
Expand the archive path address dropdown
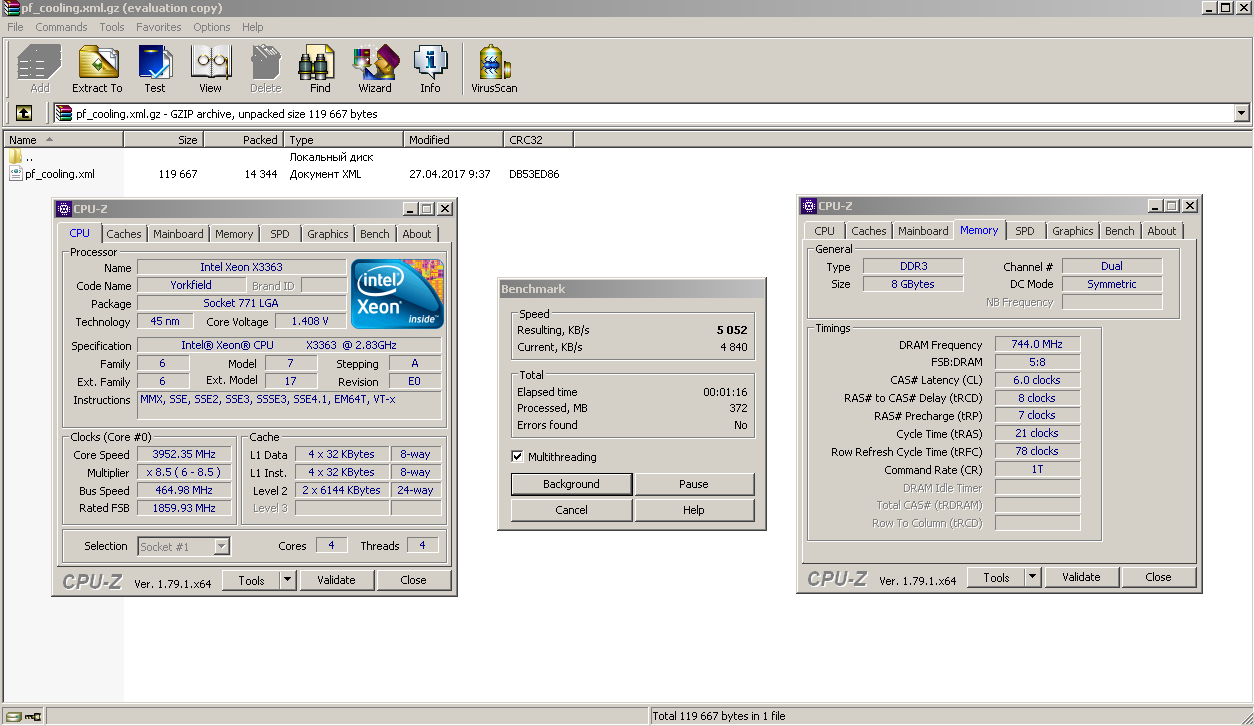pos(1242,114)
